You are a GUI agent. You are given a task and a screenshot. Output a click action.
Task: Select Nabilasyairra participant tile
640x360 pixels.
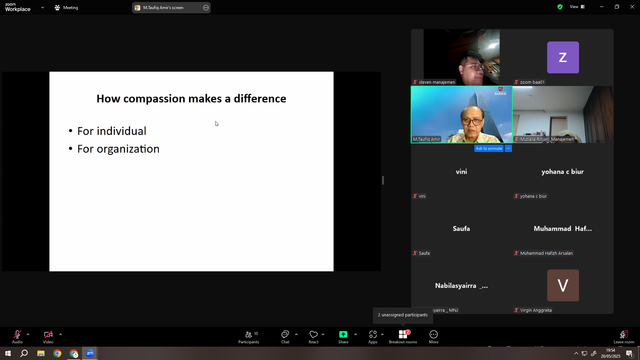[x=462, y=286]
